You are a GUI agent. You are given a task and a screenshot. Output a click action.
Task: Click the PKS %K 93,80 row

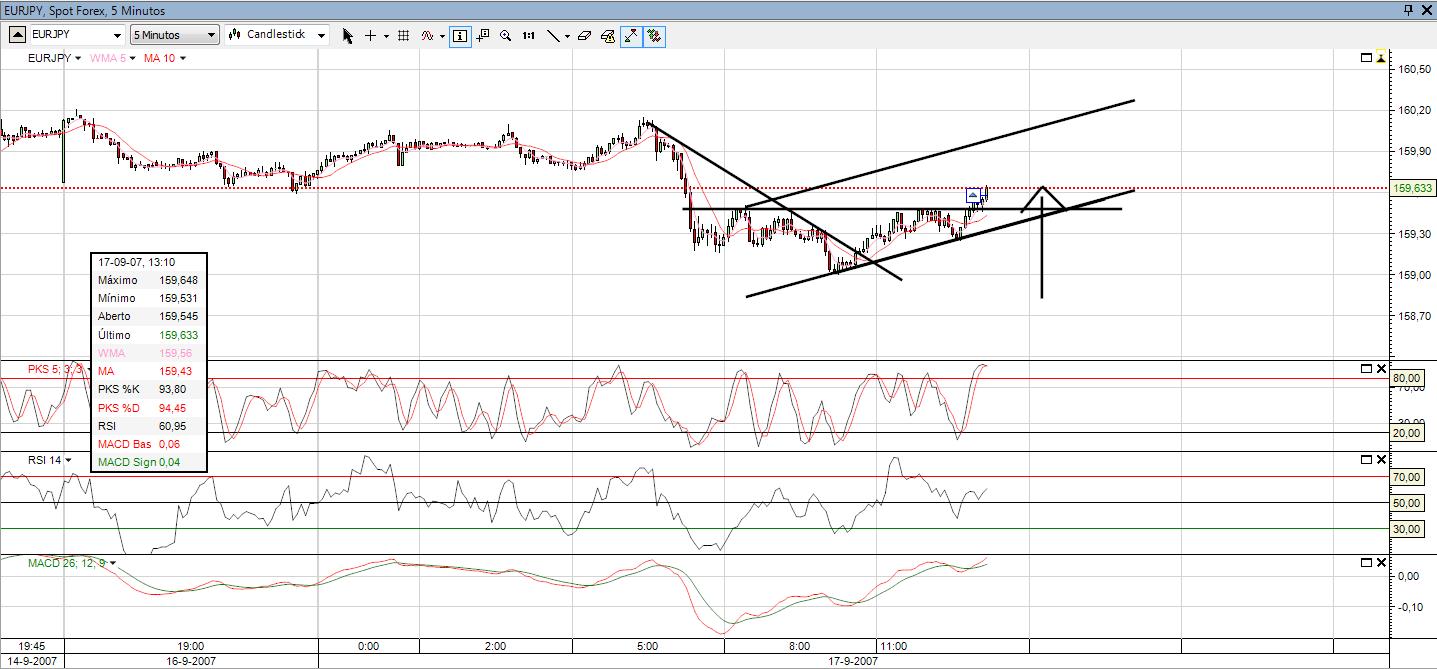point(148,389)
